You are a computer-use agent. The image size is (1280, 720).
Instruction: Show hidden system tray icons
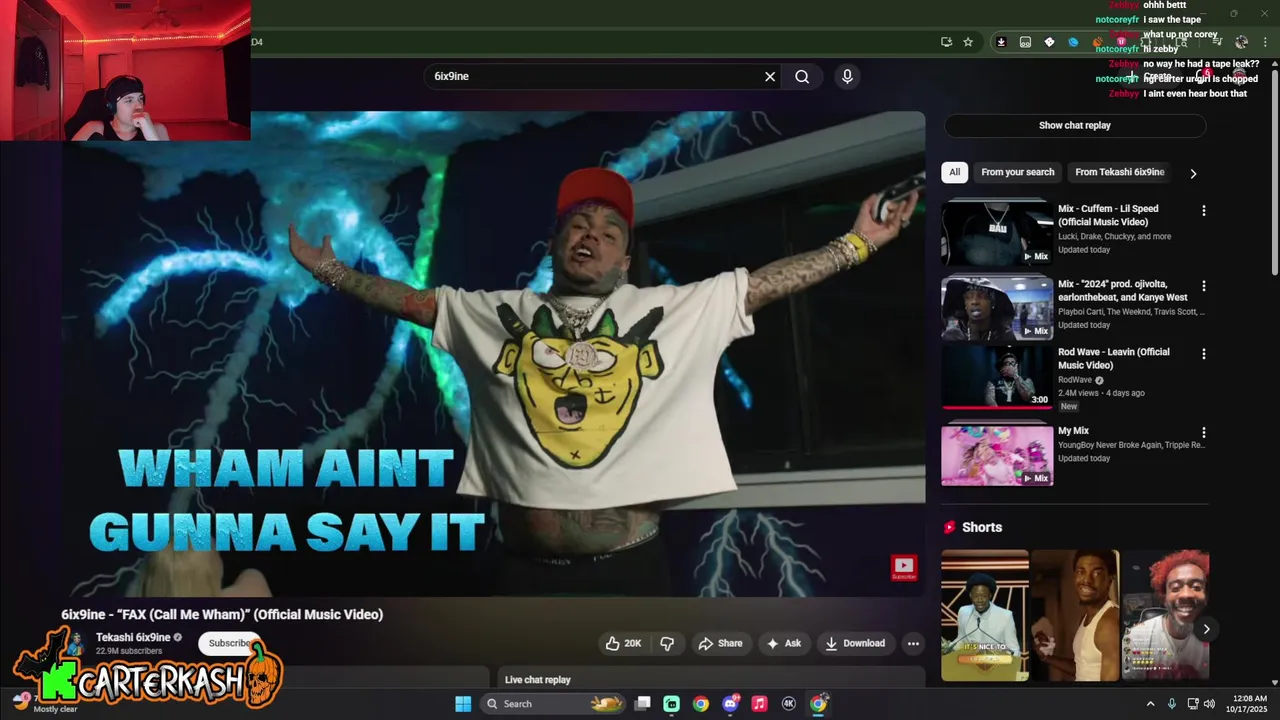coord(1150,704)
